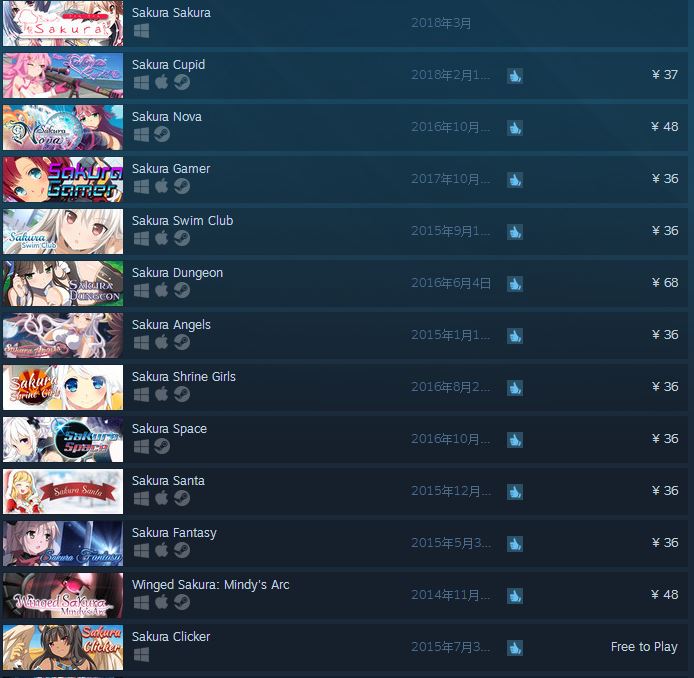Click the ¥ 68 price of Sakura Dungeon
This screenshot has width=694, height=678.
(x=665, y=282)
